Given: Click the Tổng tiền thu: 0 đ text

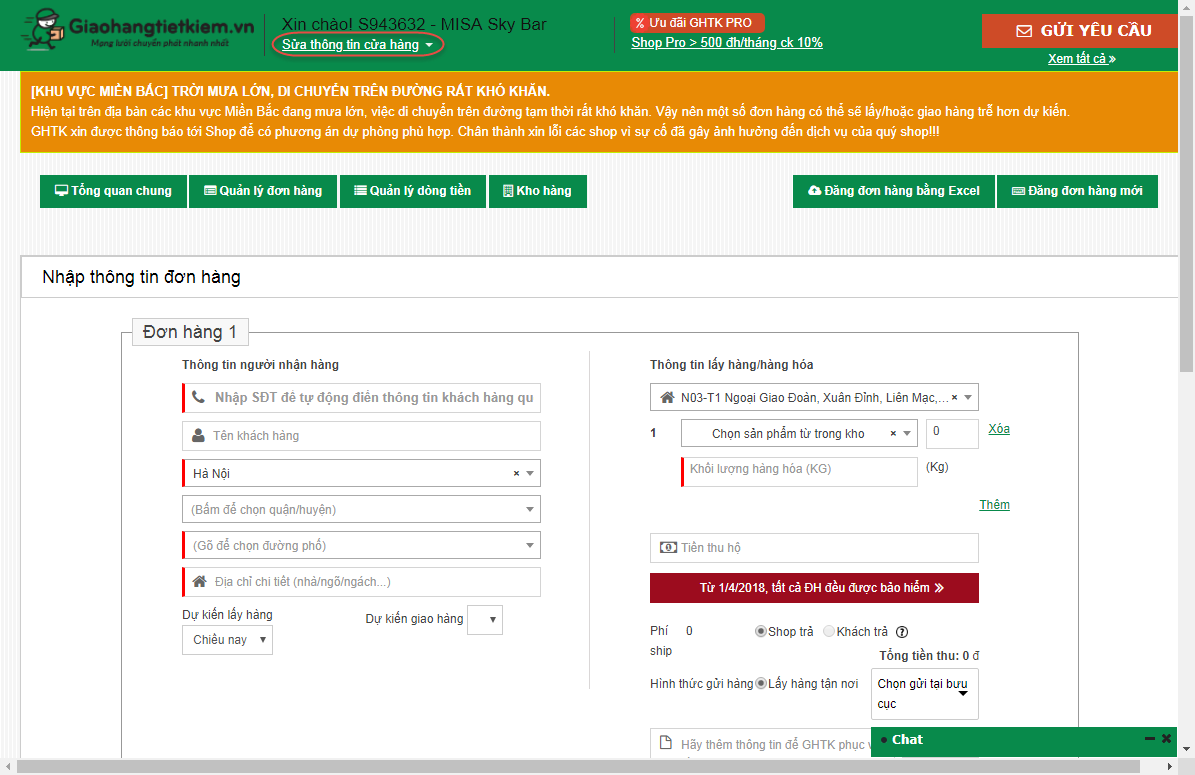Looking at the screenshot, I should [x=929, y=655].
